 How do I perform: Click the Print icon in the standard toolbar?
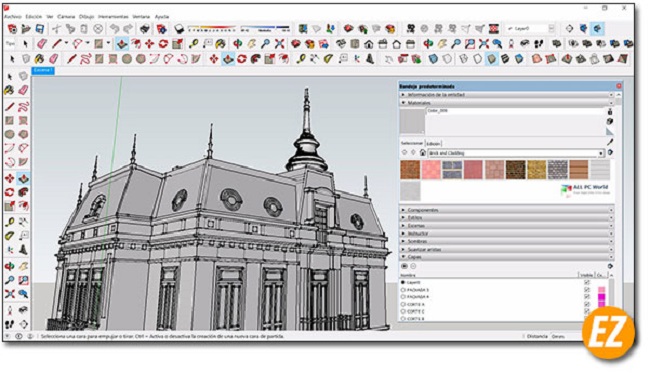[144, 29]
